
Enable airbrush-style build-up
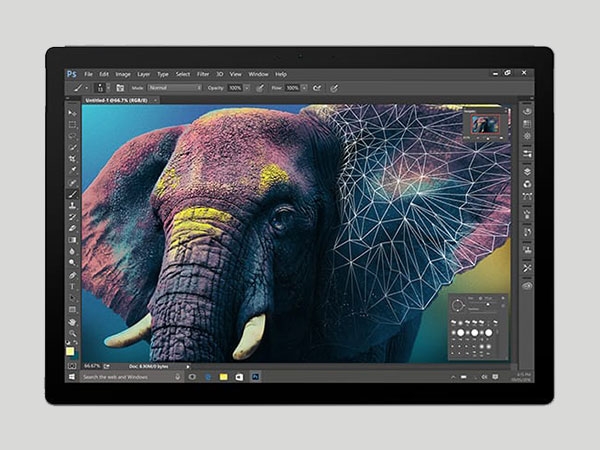click(x=317, y=88)
